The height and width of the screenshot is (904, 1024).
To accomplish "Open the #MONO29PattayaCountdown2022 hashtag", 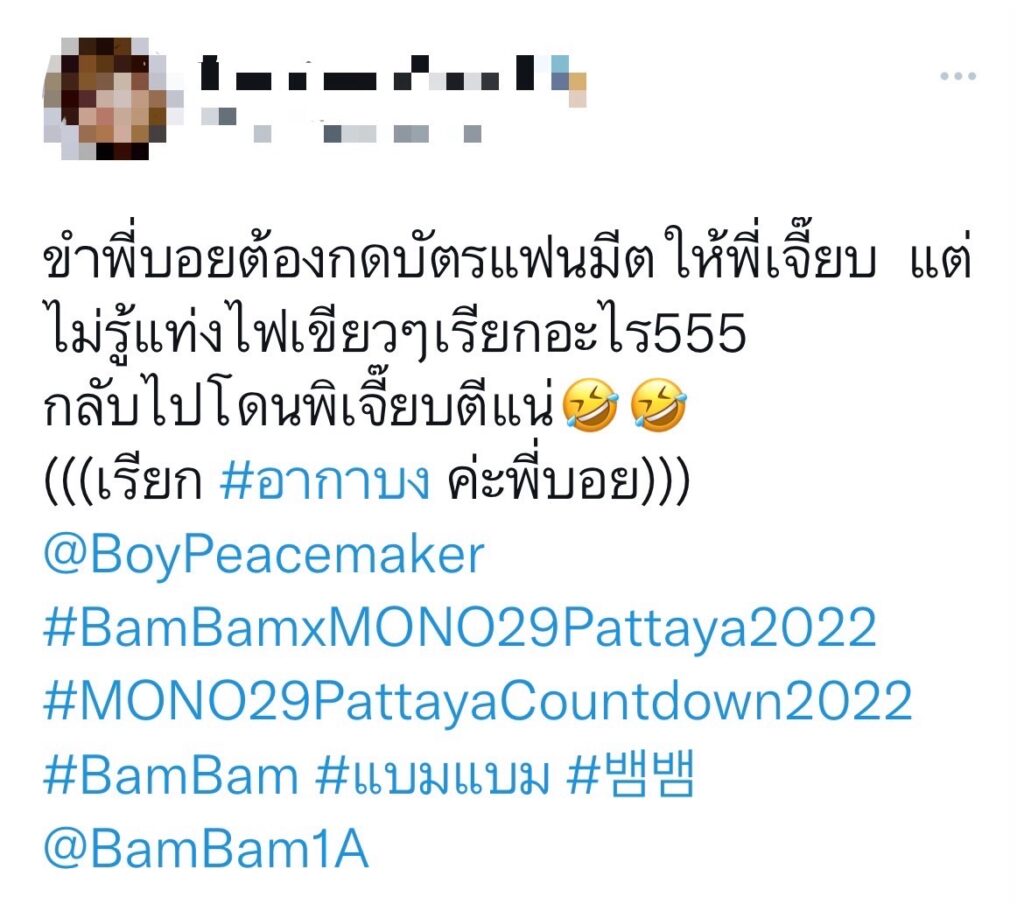I will click(477, 700).
